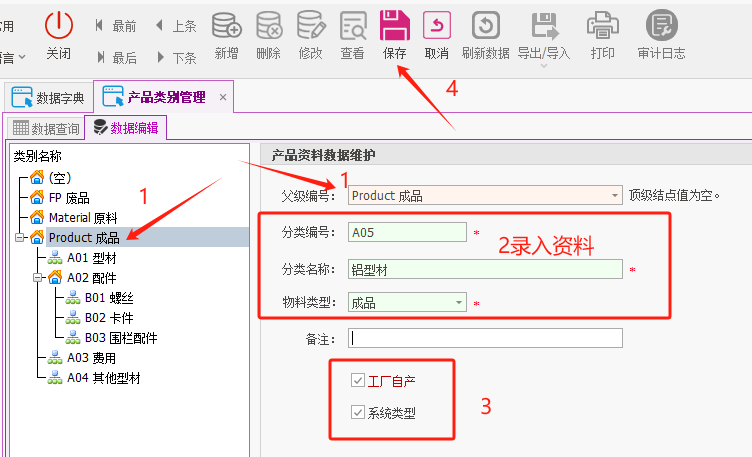Click house icon of Material 原料
752x457 pixels.
tap(36, 217)
